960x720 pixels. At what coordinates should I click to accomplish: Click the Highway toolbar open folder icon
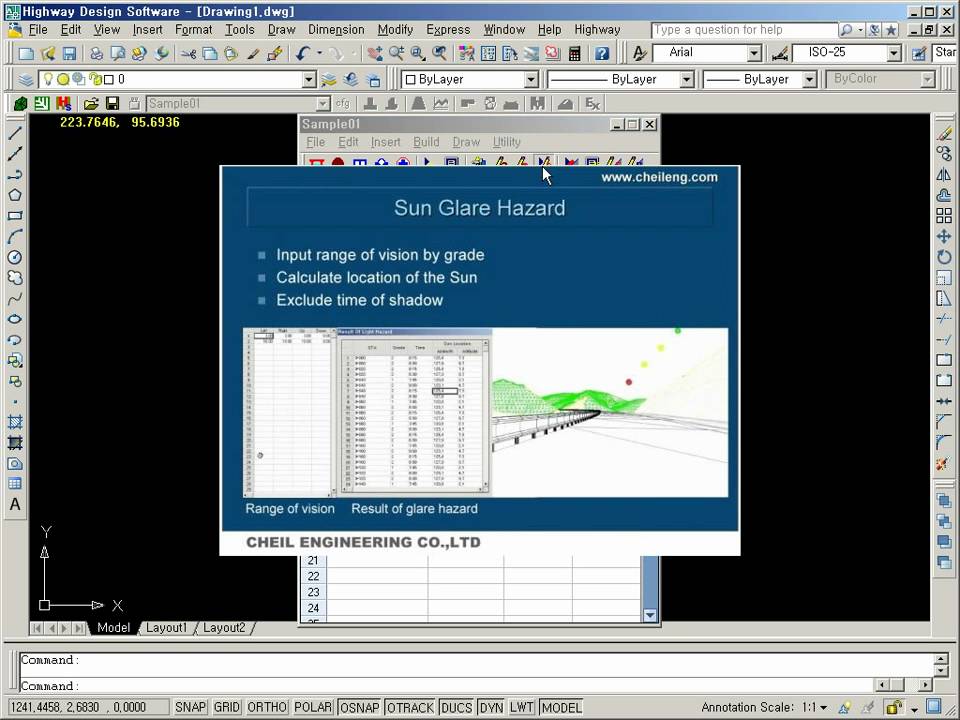(91, 103)
